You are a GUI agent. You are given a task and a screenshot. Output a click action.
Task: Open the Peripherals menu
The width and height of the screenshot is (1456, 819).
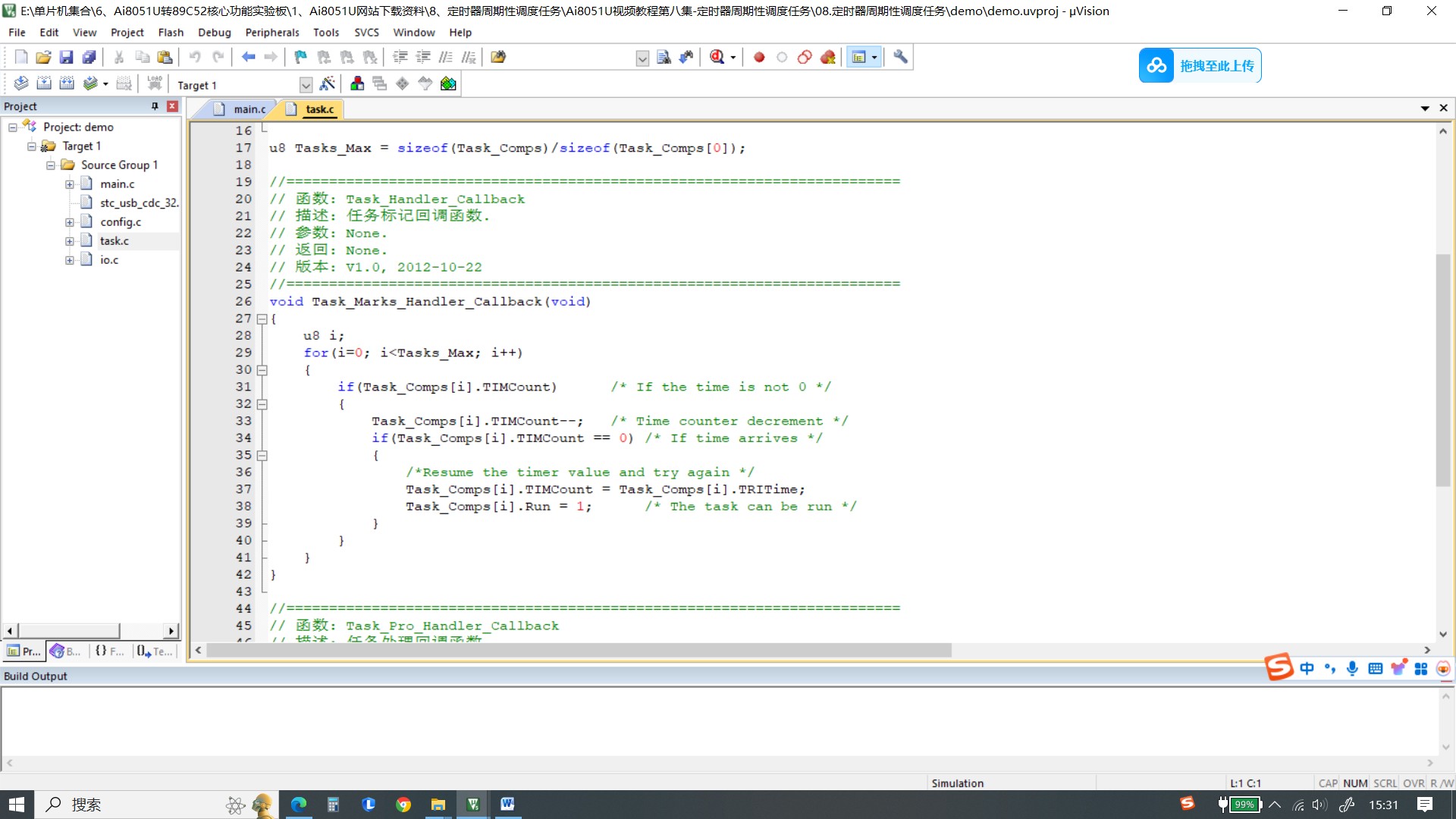click(272, 33)
